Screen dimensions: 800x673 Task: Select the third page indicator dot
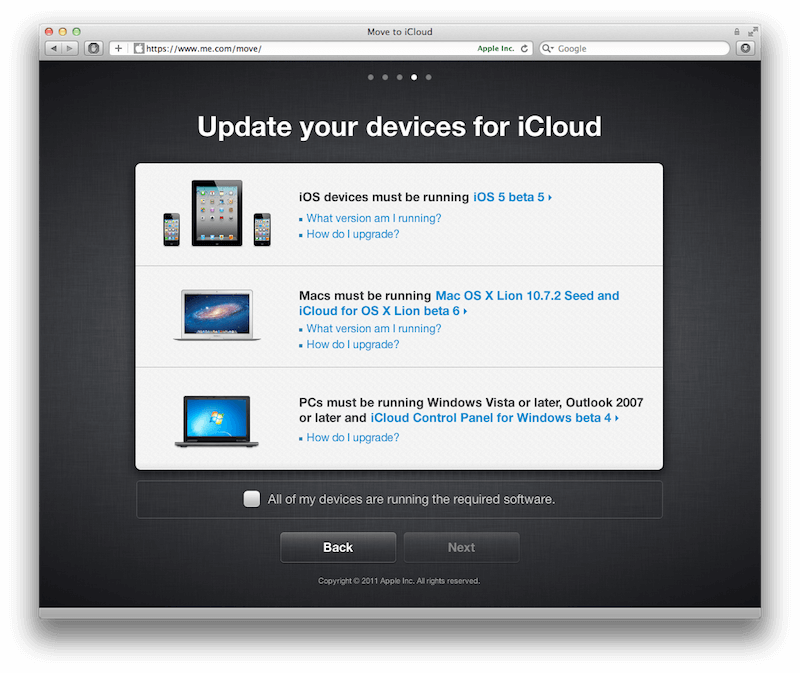coord(399,77)
